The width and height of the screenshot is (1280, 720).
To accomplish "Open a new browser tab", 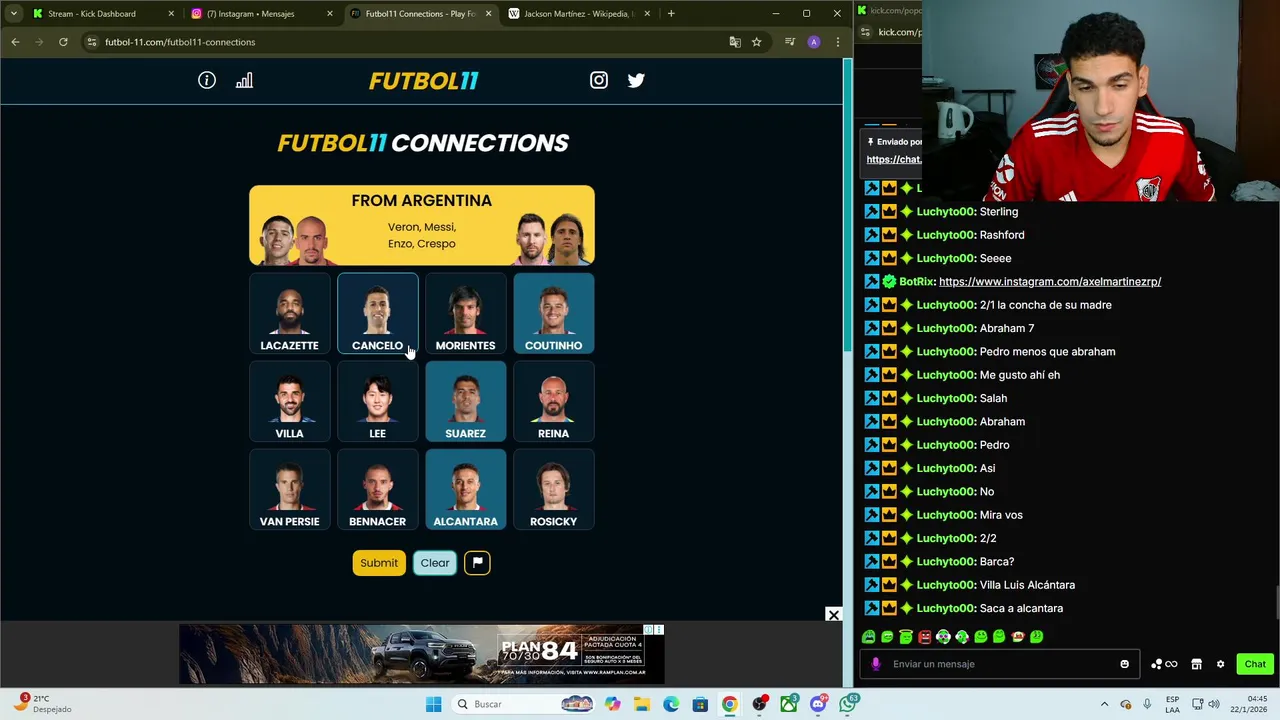I will click(x=671, y=14).
